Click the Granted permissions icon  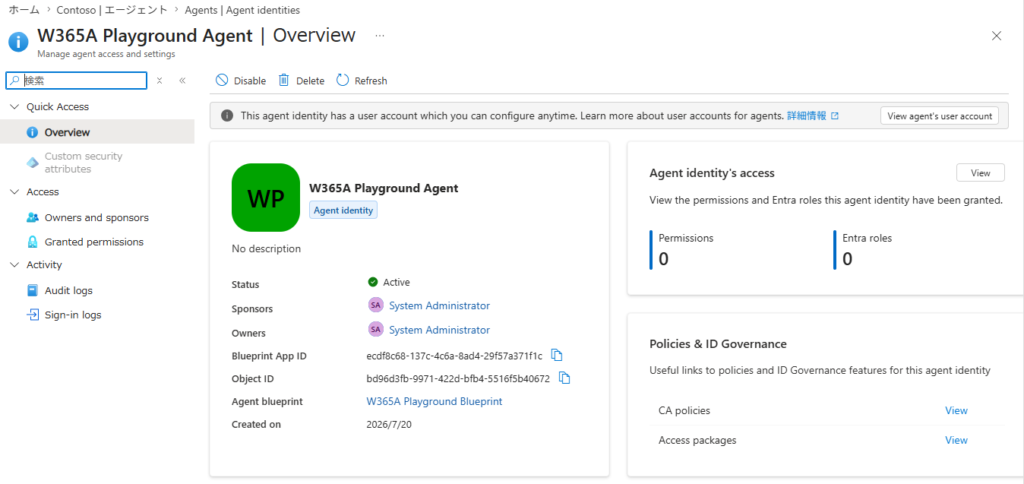pos(33,242)
